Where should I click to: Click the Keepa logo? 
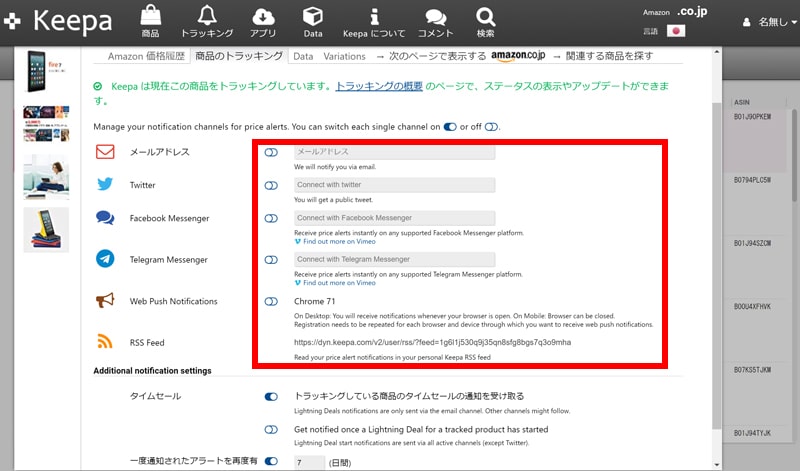58,21
